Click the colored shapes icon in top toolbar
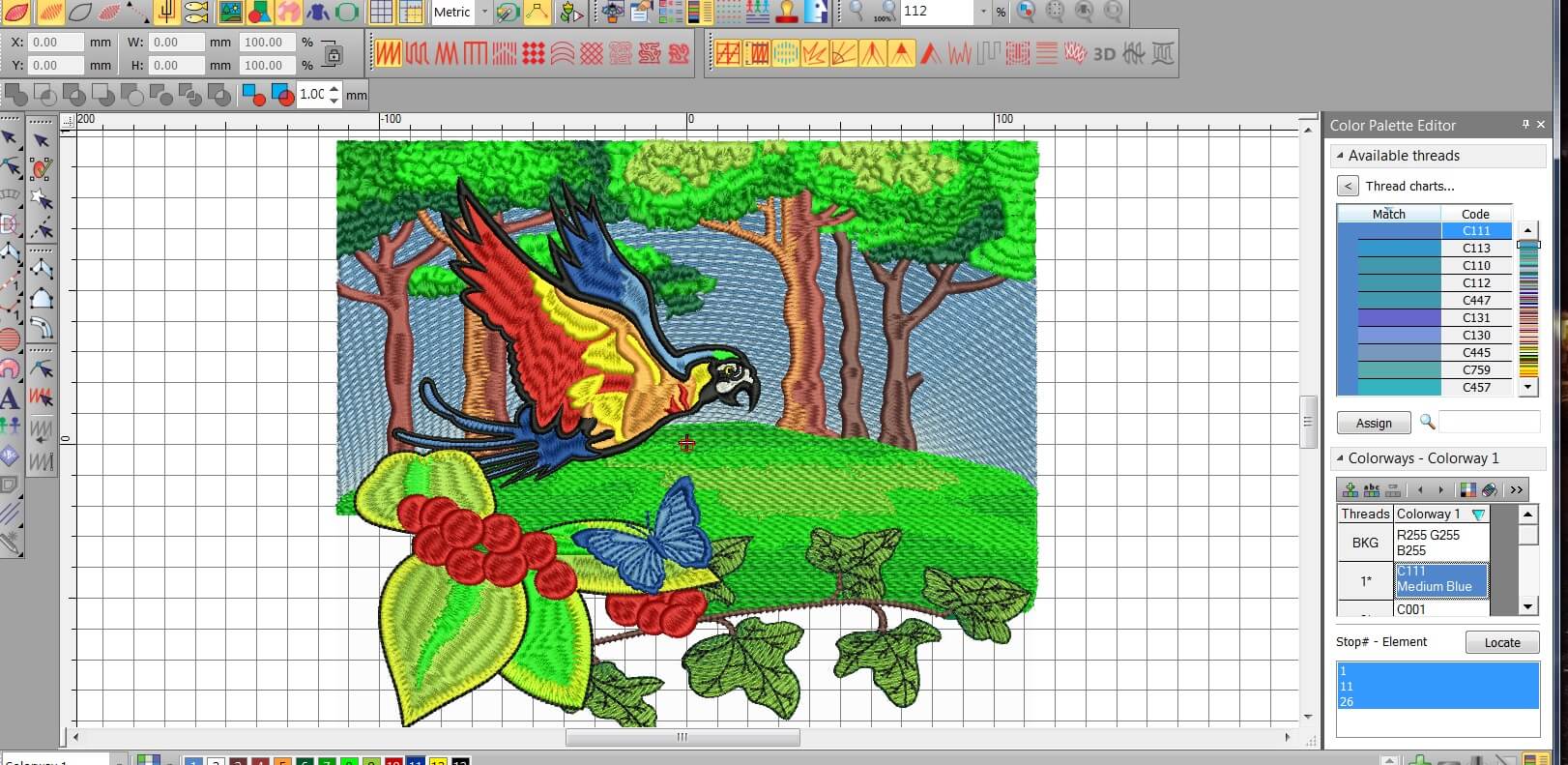The height and width of the screenshot is (765, 1568). tap(259, 12)
